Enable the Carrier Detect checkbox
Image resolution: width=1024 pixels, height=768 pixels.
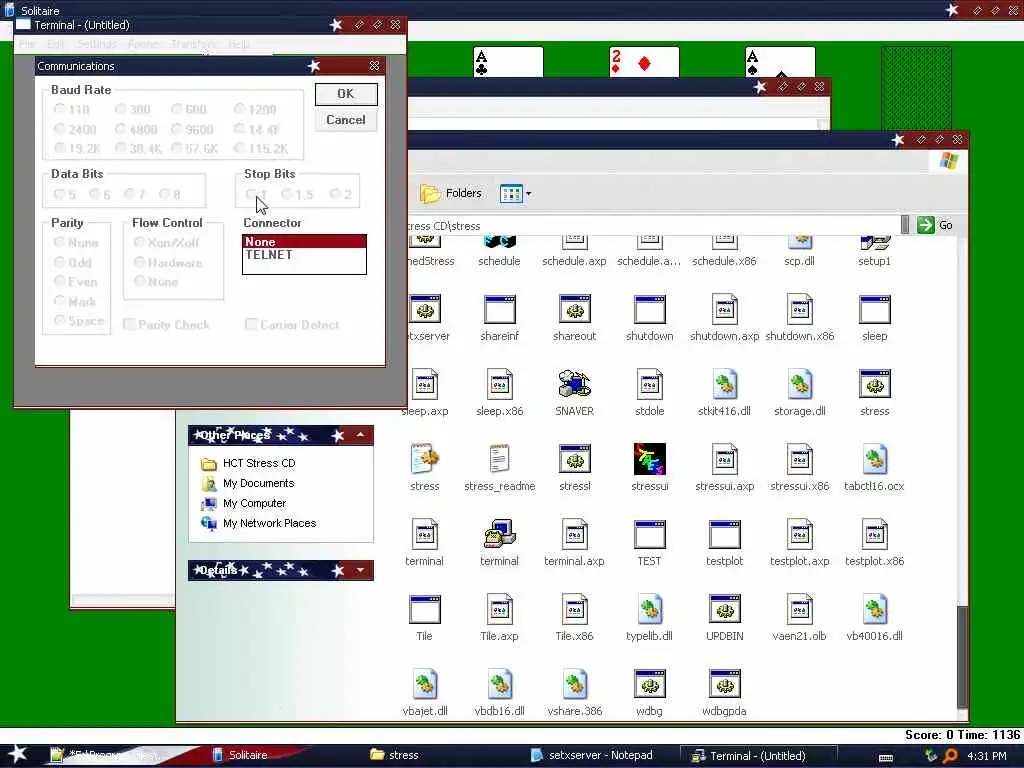tap(292, 325)
